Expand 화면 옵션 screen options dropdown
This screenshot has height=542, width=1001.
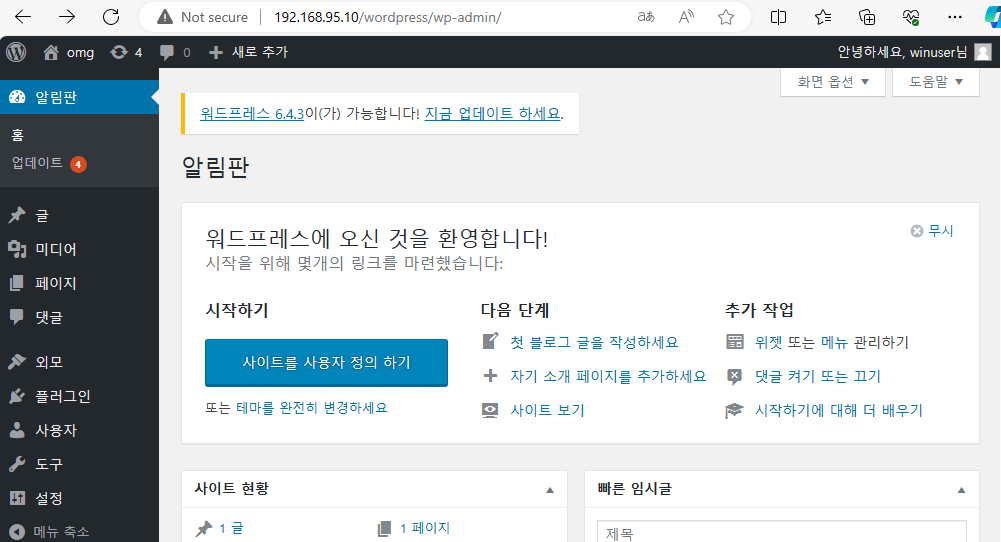click(x=832, y=82)
